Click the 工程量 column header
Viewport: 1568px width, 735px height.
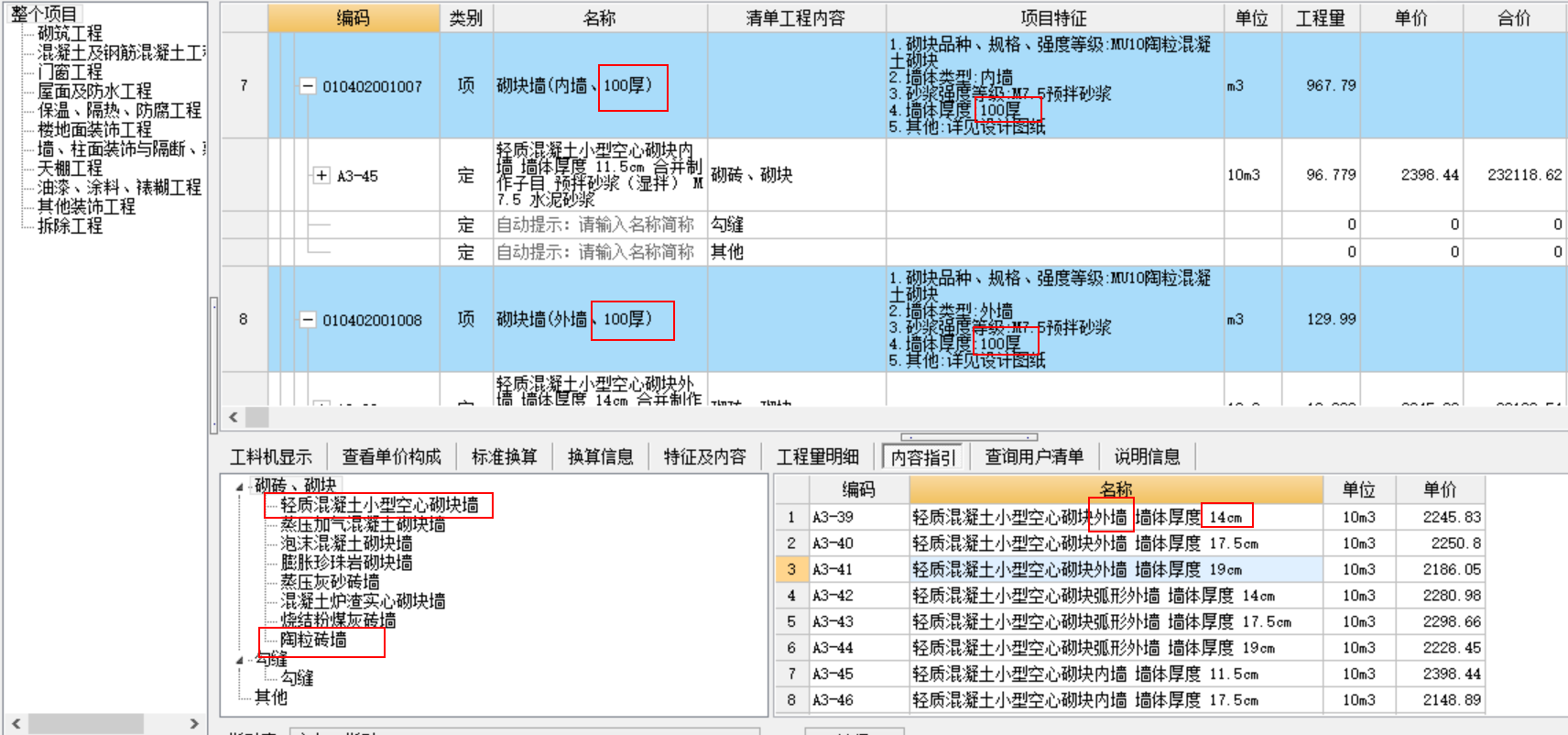(x=1321, y=17)
